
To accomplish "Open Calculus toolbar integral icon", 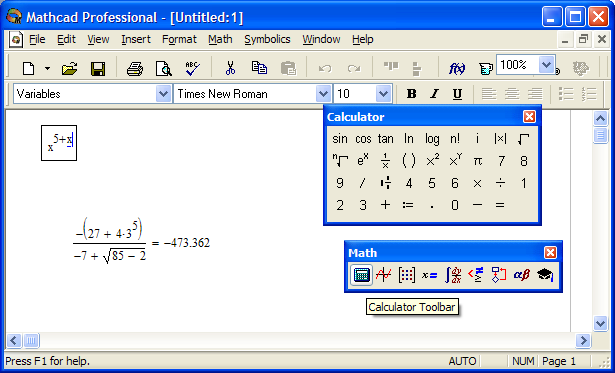I will tap(453, 275).
